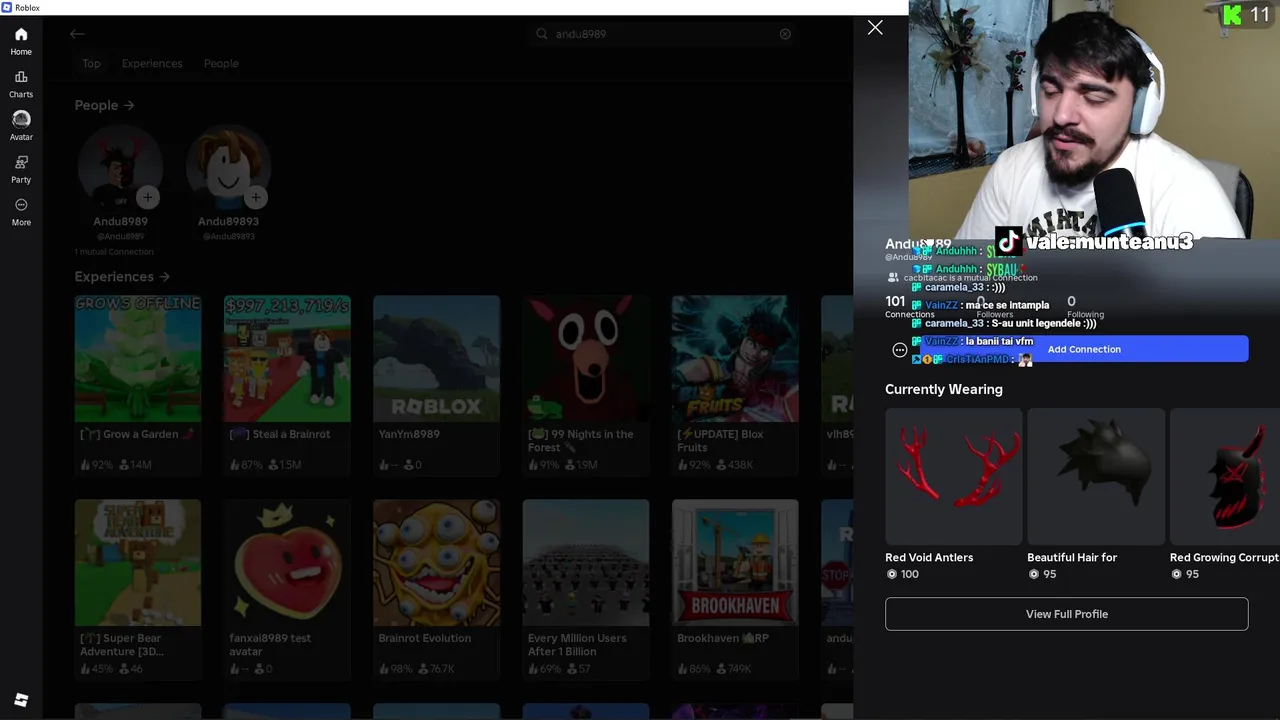The width and height of the screenshot is (1280, 720).
Task: Switch to the Experiences tab
Action: point(152,63)
